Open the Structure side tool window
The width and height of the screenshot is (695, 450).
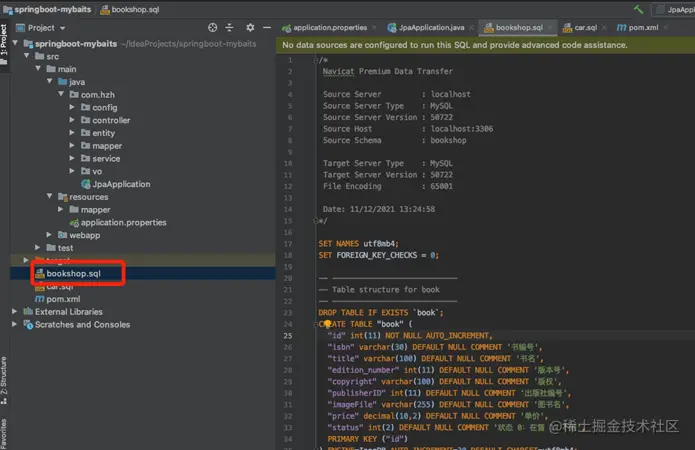click(4, 380)
